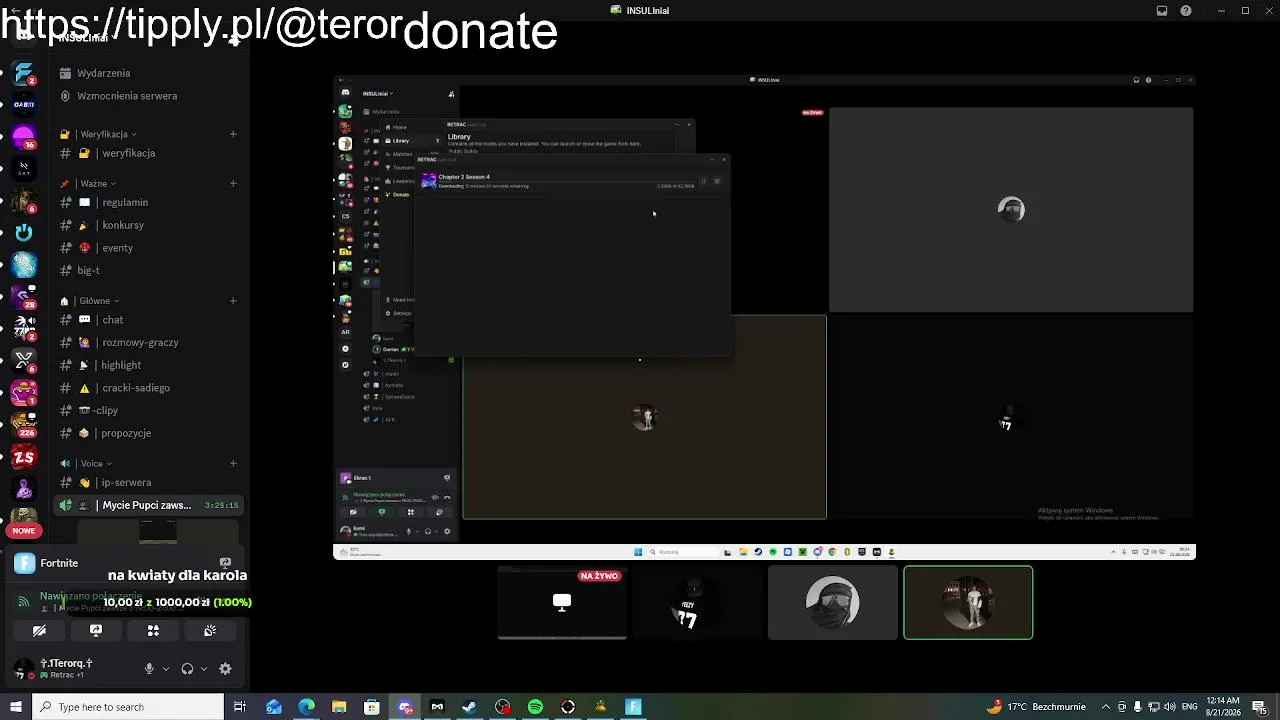Deafen the headphones
The image size is (1280, 720).
click(x=187, y=669)
